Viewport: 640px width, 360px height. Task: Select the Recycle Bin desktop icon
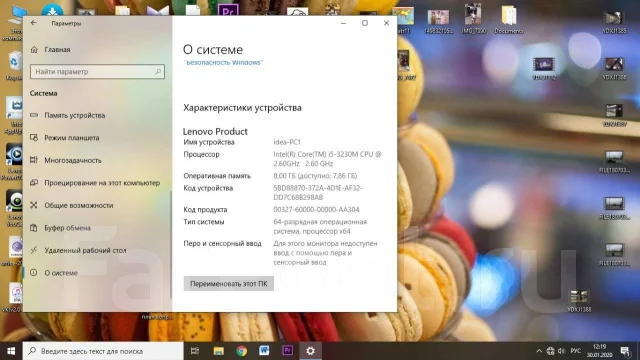click(x=14, y=65)
